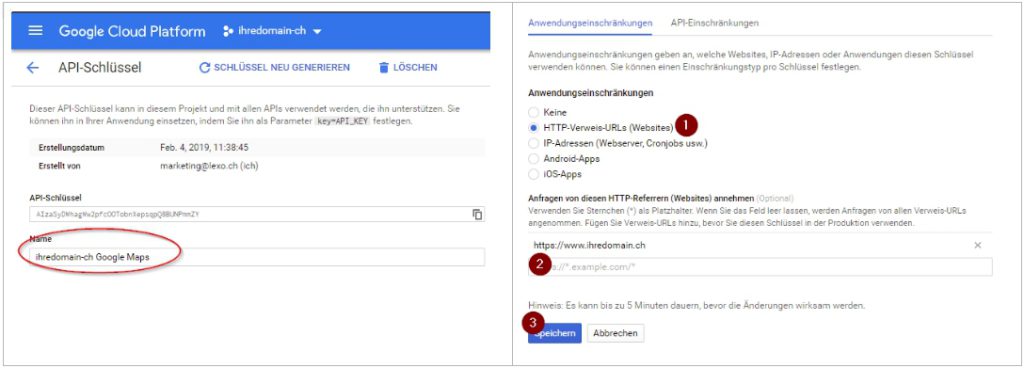Viewport: 1024px width, 368px height.
Task: Select the Keine radio option
Action: [x=534, y=113]
